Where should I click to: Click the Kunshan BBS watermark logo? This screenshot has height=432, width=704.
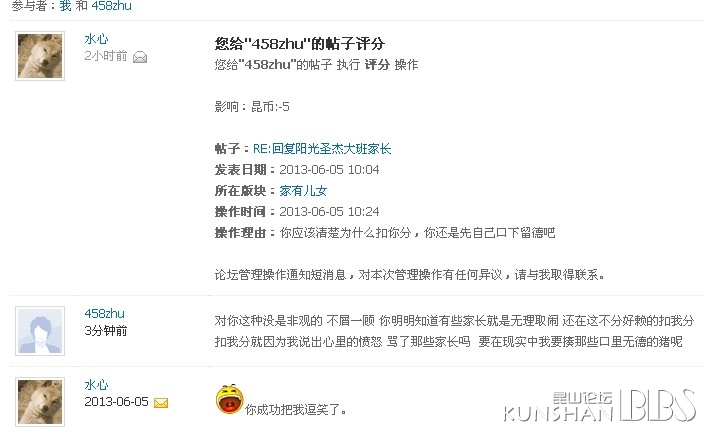[x=600, y=405]
